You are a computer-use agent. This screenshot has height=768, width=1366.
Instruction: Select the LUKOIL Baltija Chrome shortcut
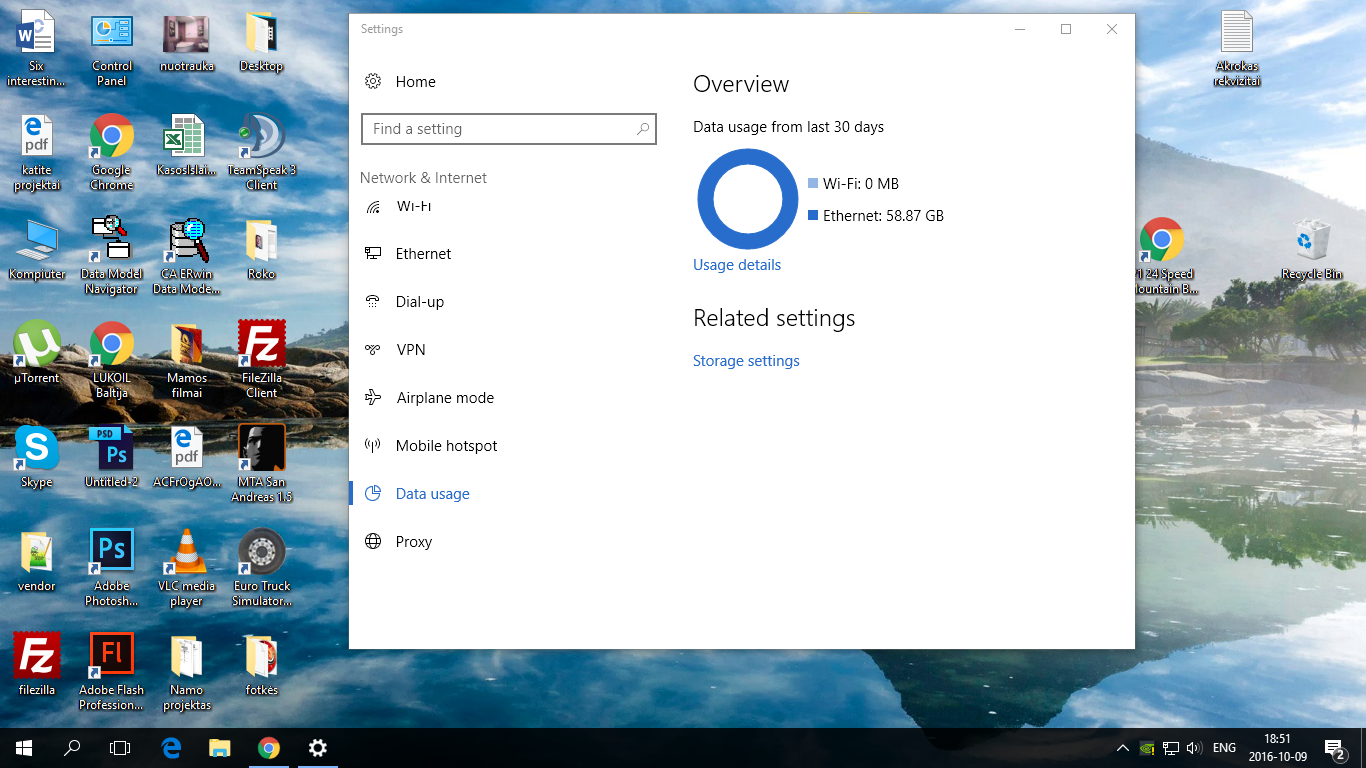tap(112, 360)
